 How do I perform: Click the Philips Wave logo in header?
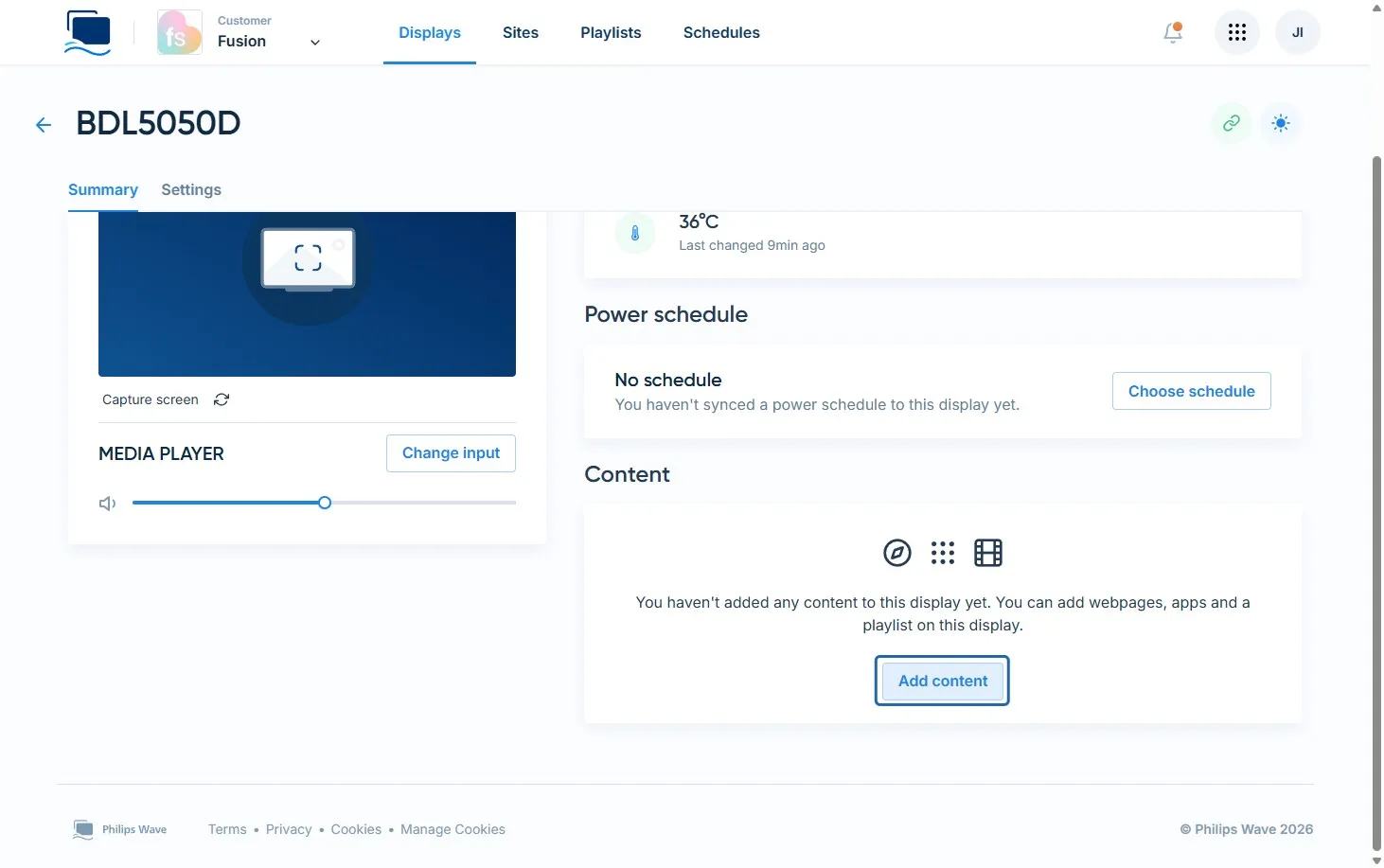(x=88, y=32)
